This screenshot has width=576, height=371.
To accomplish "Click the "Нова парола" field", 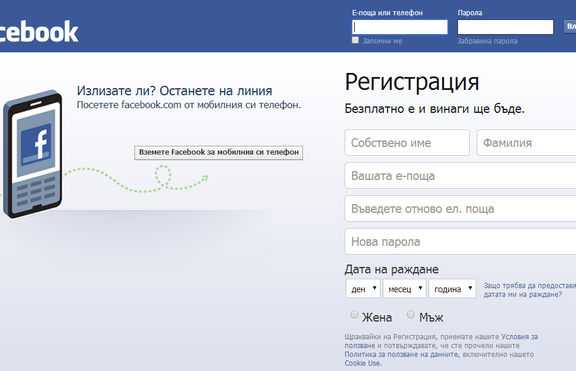I will click(x=460, y=242).
